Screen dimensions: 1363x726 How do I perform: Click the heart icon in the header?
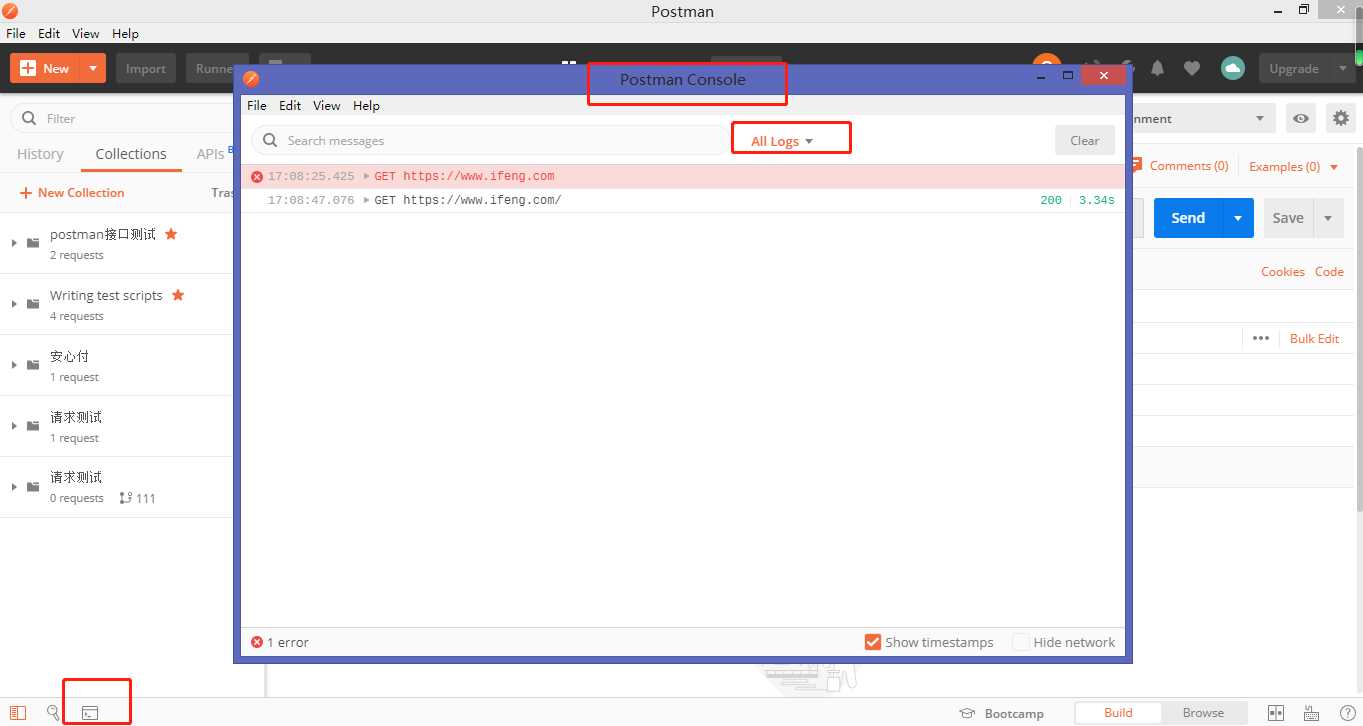point(1192,68)
